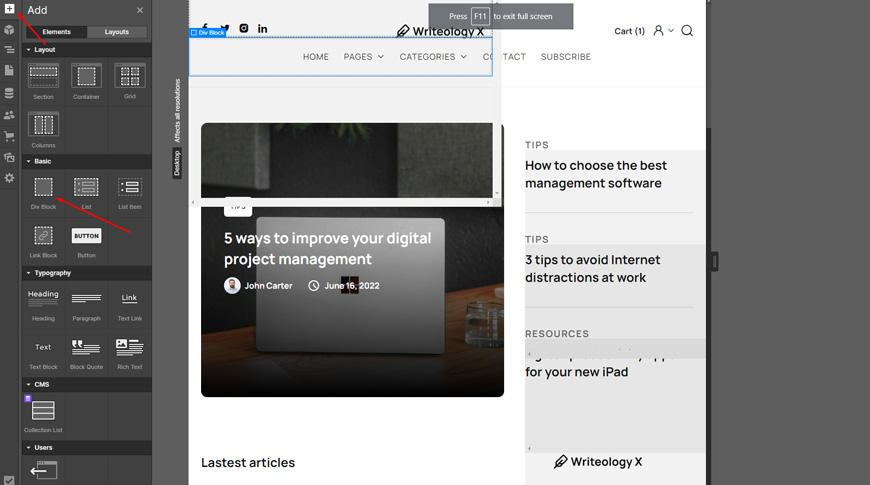Click the Div Block selection label
This screenshot has height=485, width=870.
coord(208,33)
